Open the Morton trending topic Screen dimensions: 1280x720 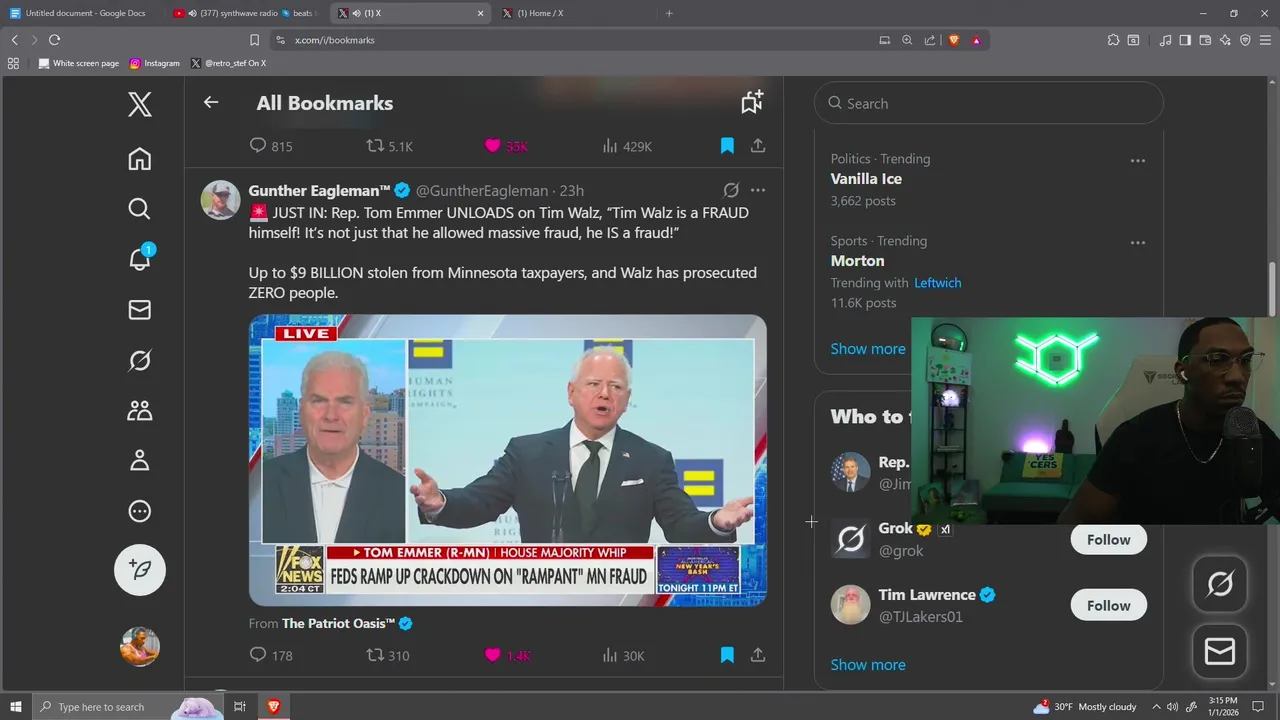point(857,261)
